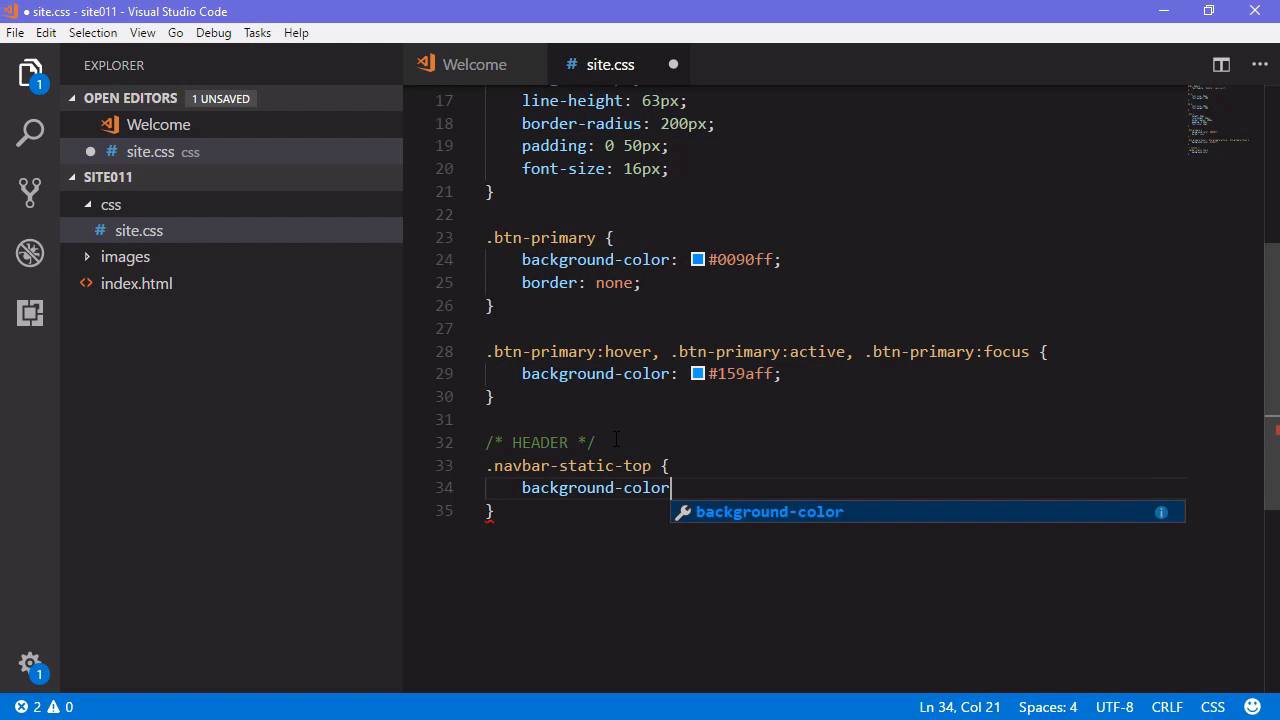Open the Manage gear icon
This screenshot has width=1280, height=720.
point(30,665)
